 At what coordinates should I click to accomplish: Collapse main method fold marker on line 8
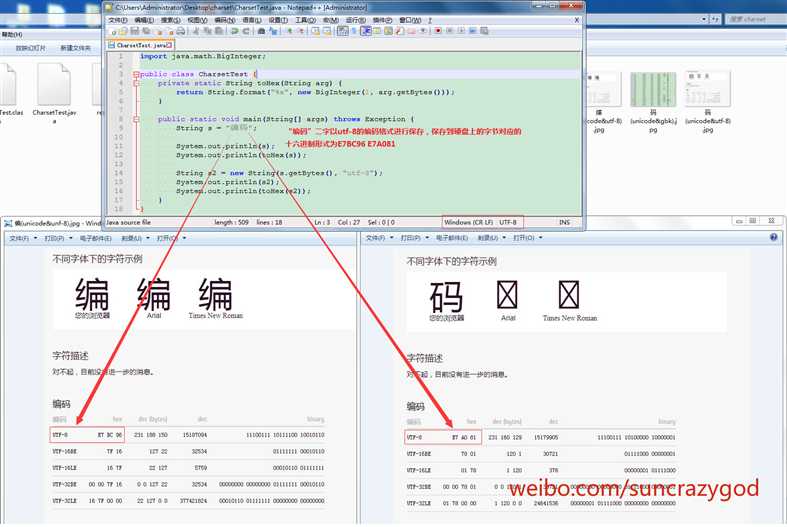[136, 119]
